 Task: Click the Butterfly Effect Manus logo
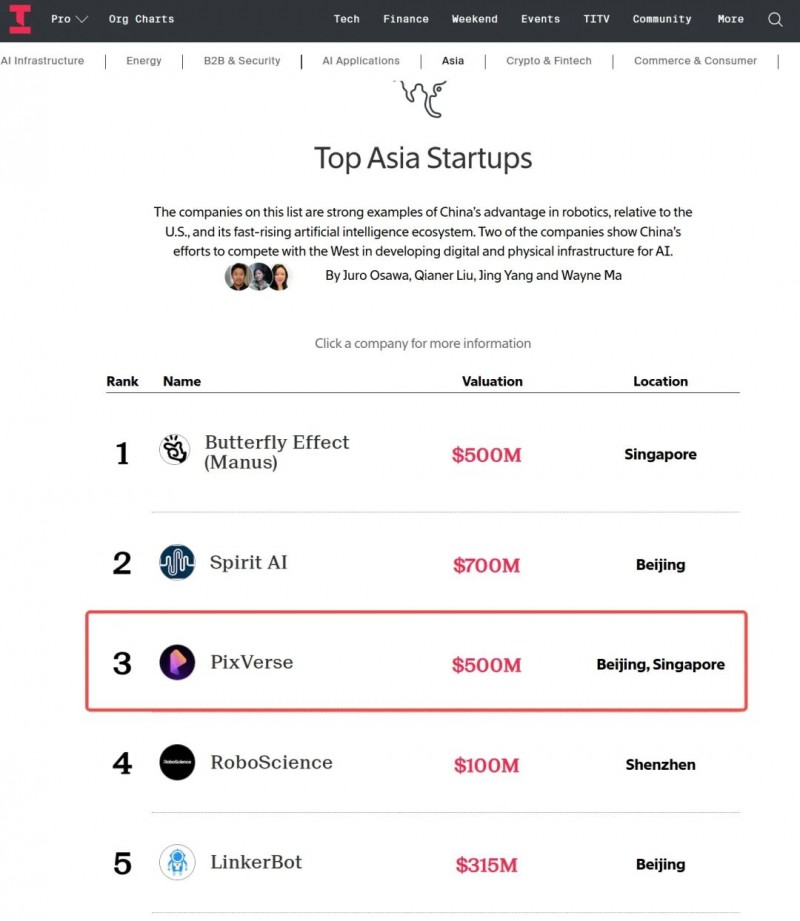click(x=175, y=450)
